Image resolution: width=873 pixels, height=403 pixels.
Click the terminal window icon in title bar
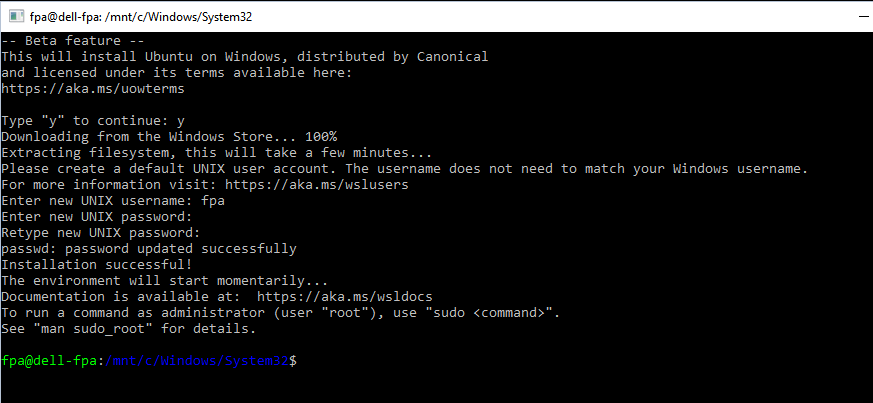point(12,14)
